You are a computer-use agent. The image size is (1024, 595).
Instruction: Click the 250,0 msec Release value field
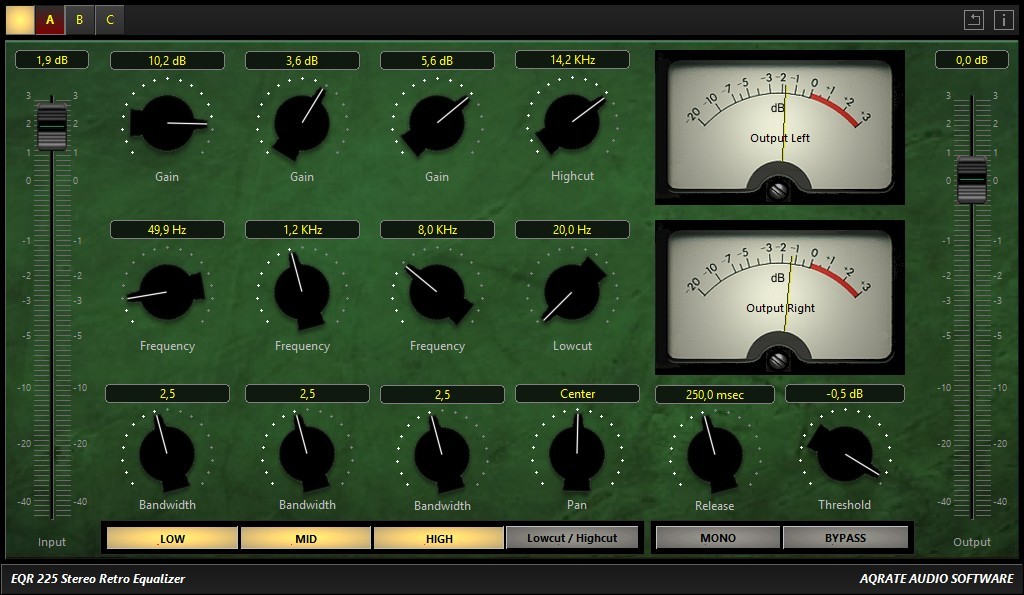pos(714,394)
